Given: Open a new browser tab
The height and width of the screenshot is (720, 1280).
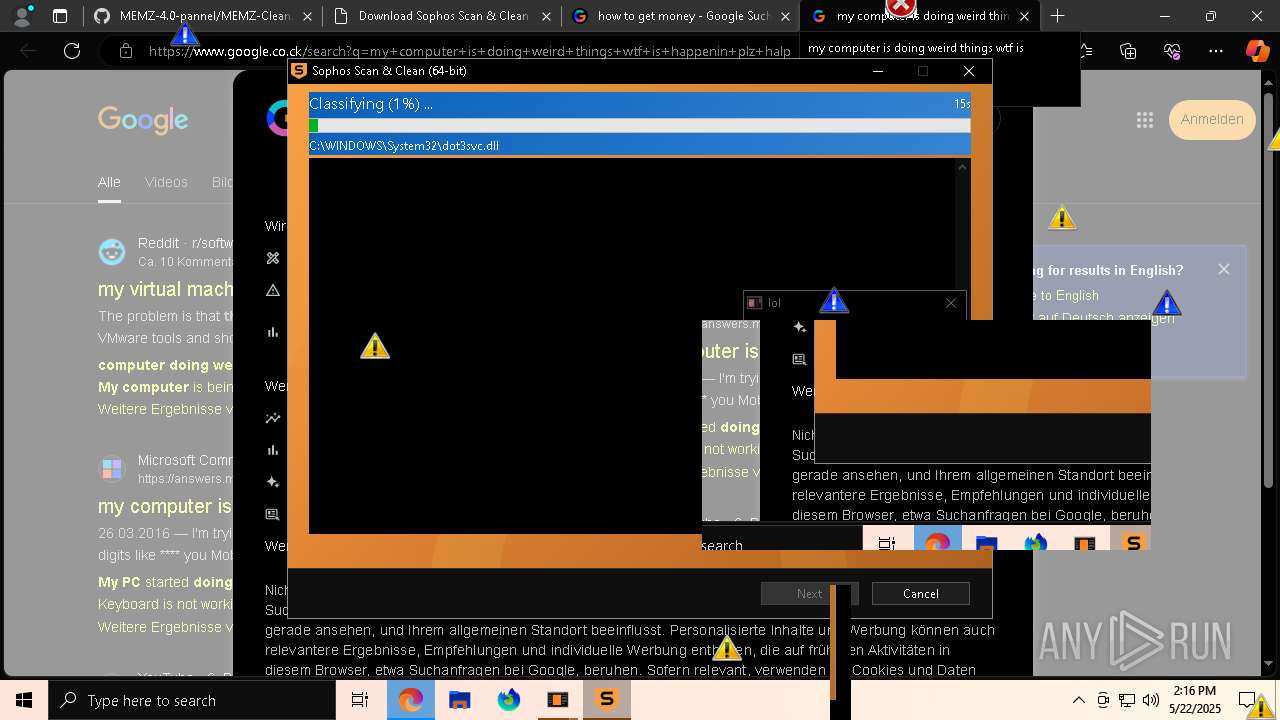Looking at the screenshot, I should pyautogui.click(x=1057, y=16).
